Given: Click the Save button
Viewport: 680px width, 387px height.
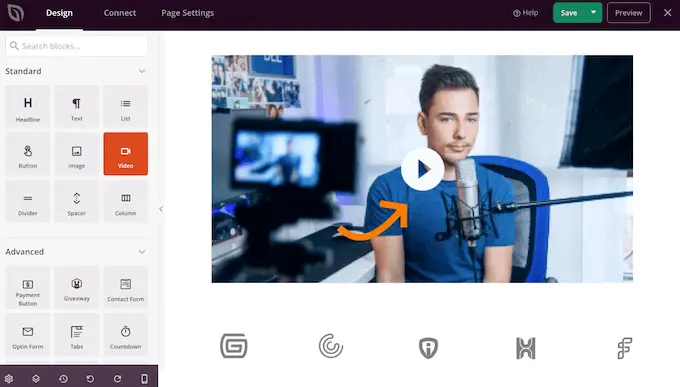Looking at the screenshot, I should 569,13.
